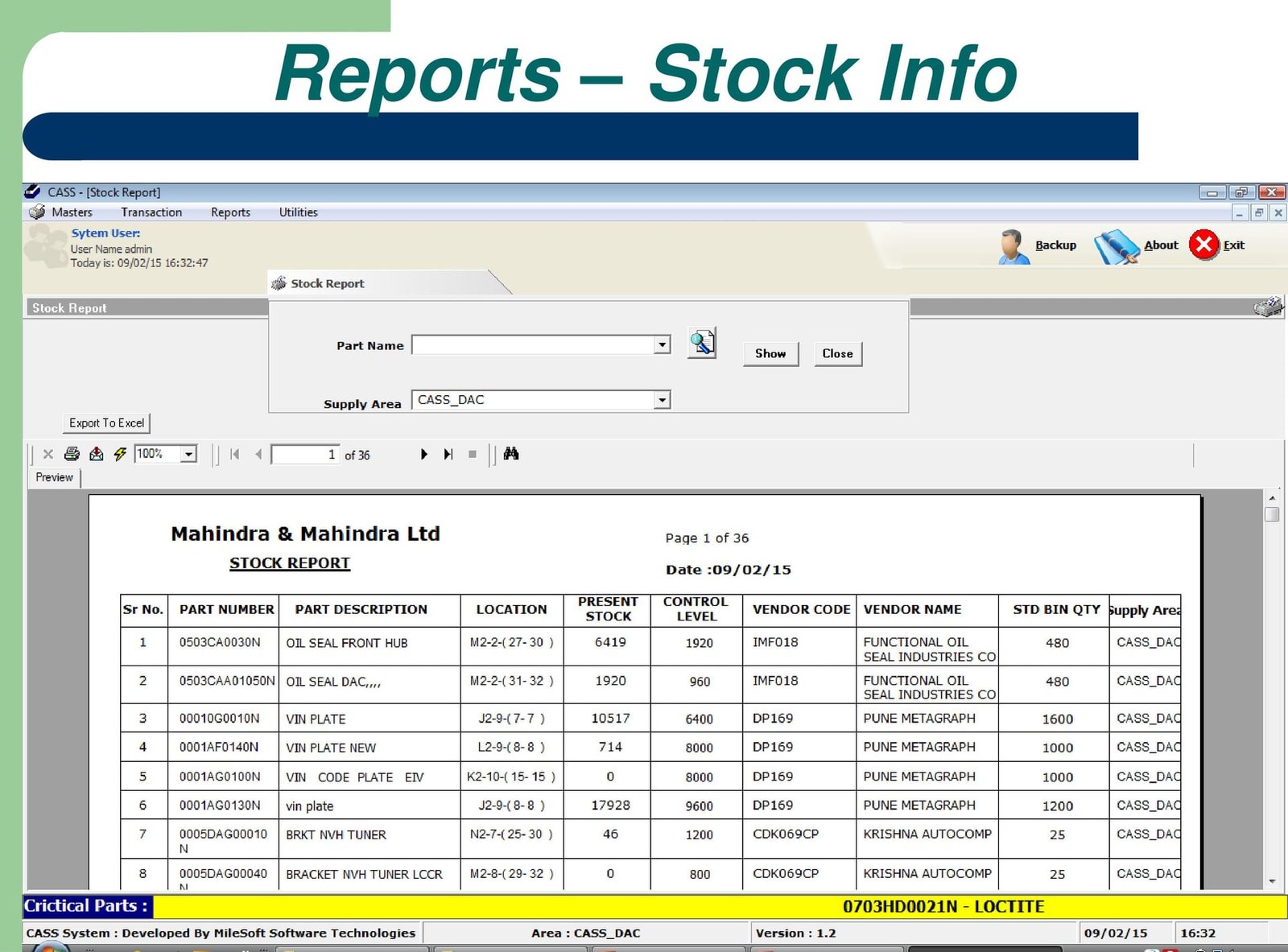Go to previous page arrow
The width and height of the screenshot is (1288, 952).
[x=258, y=454]
